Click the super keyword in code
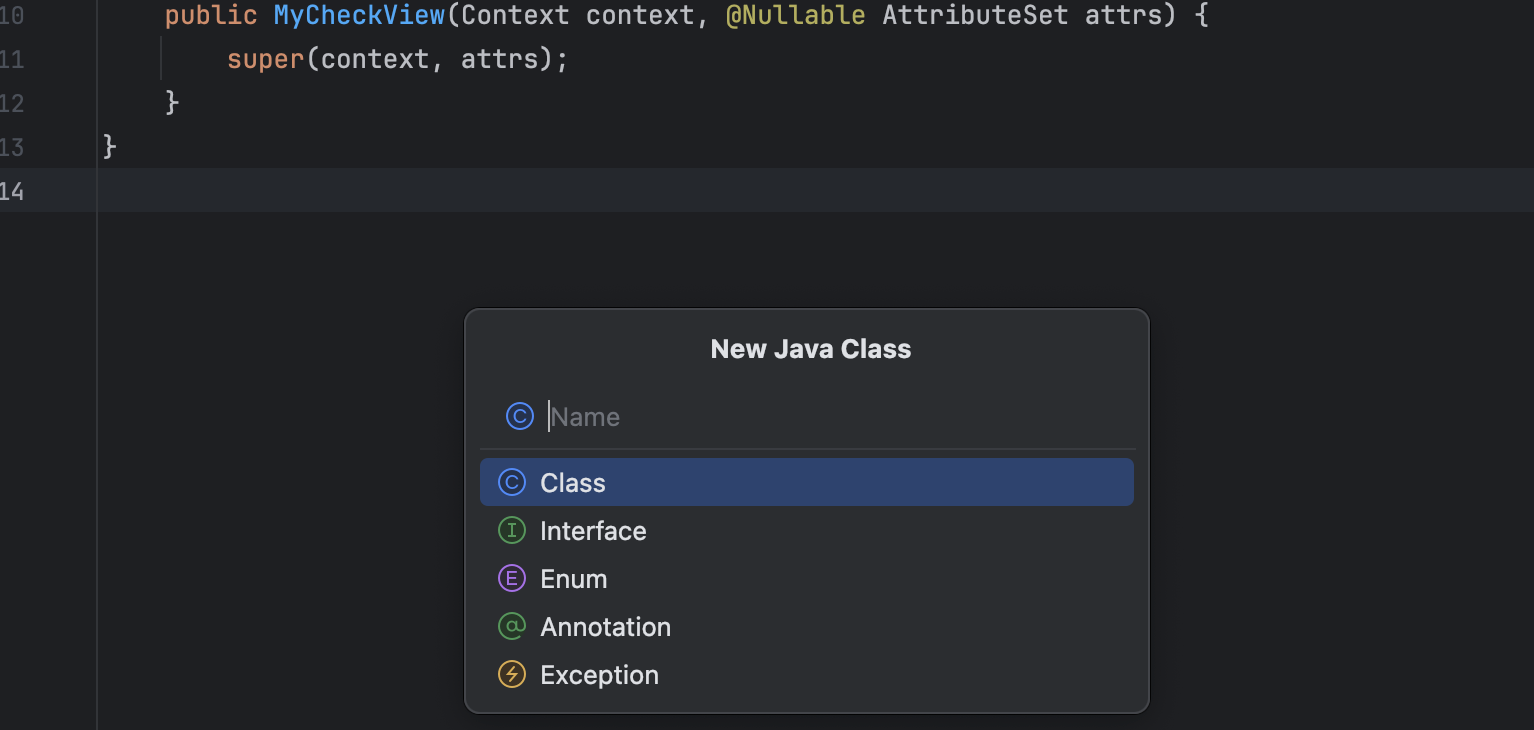Viewport: 1534px width, 730px height. [265, 60]
